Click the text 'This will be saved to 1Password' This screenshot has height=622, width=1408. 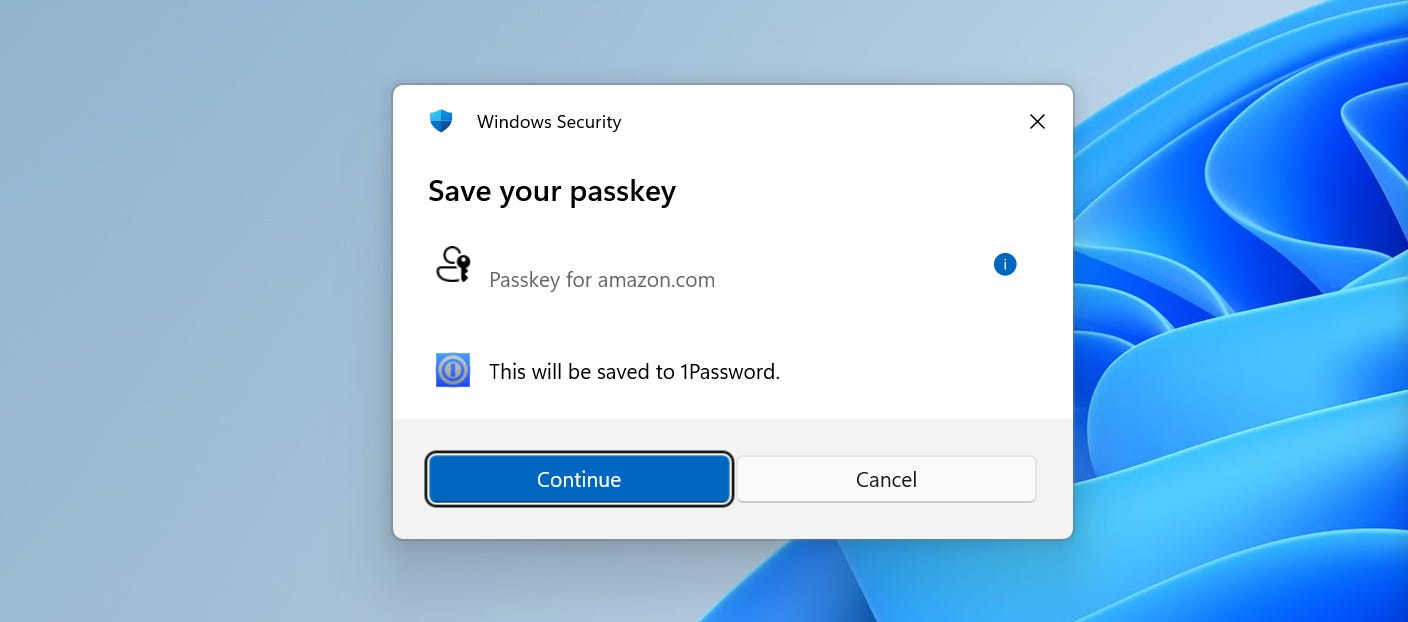tap(634, 371)
